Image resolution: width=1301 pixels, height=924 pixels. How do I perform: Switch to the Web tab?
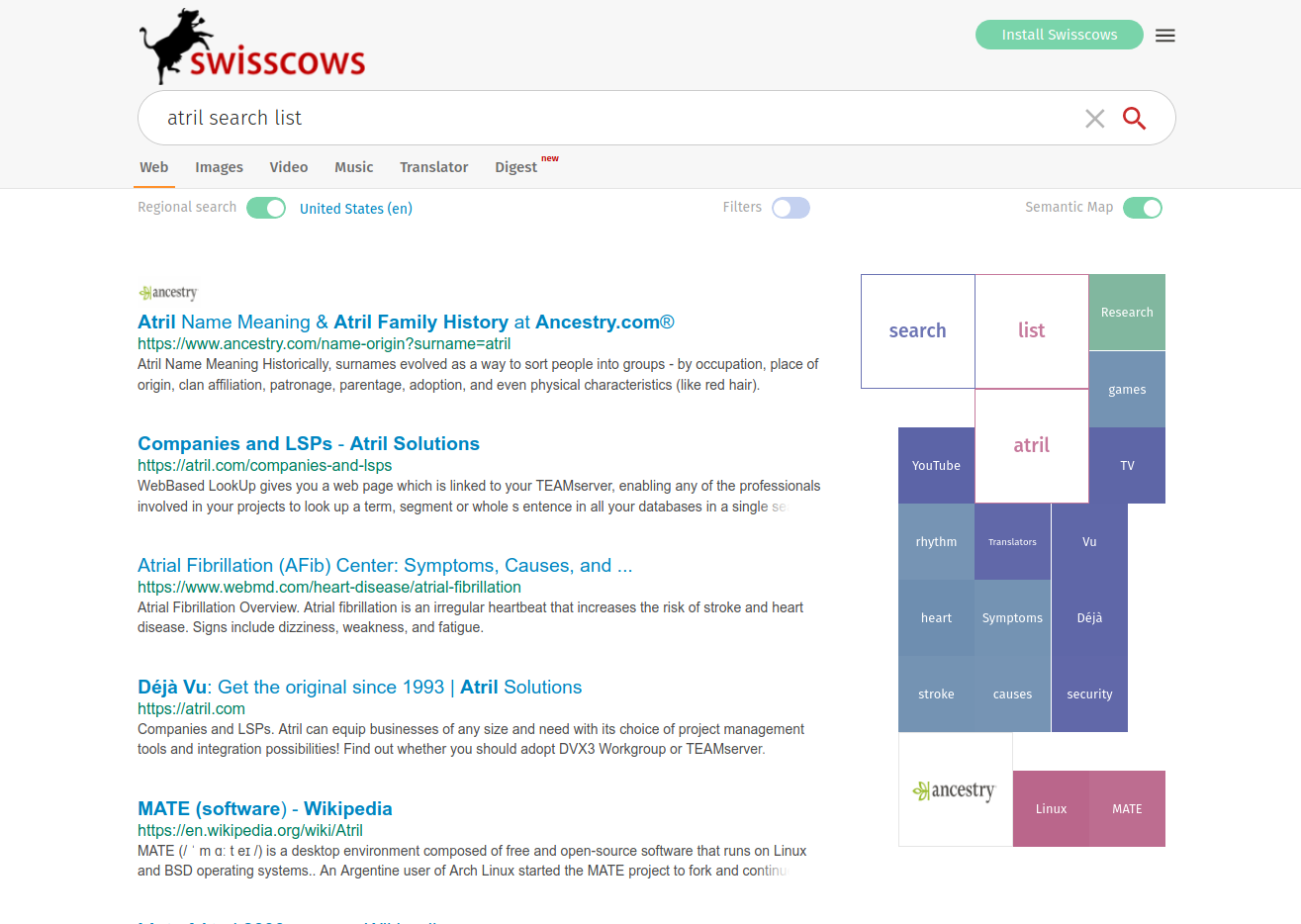point(154,167)
